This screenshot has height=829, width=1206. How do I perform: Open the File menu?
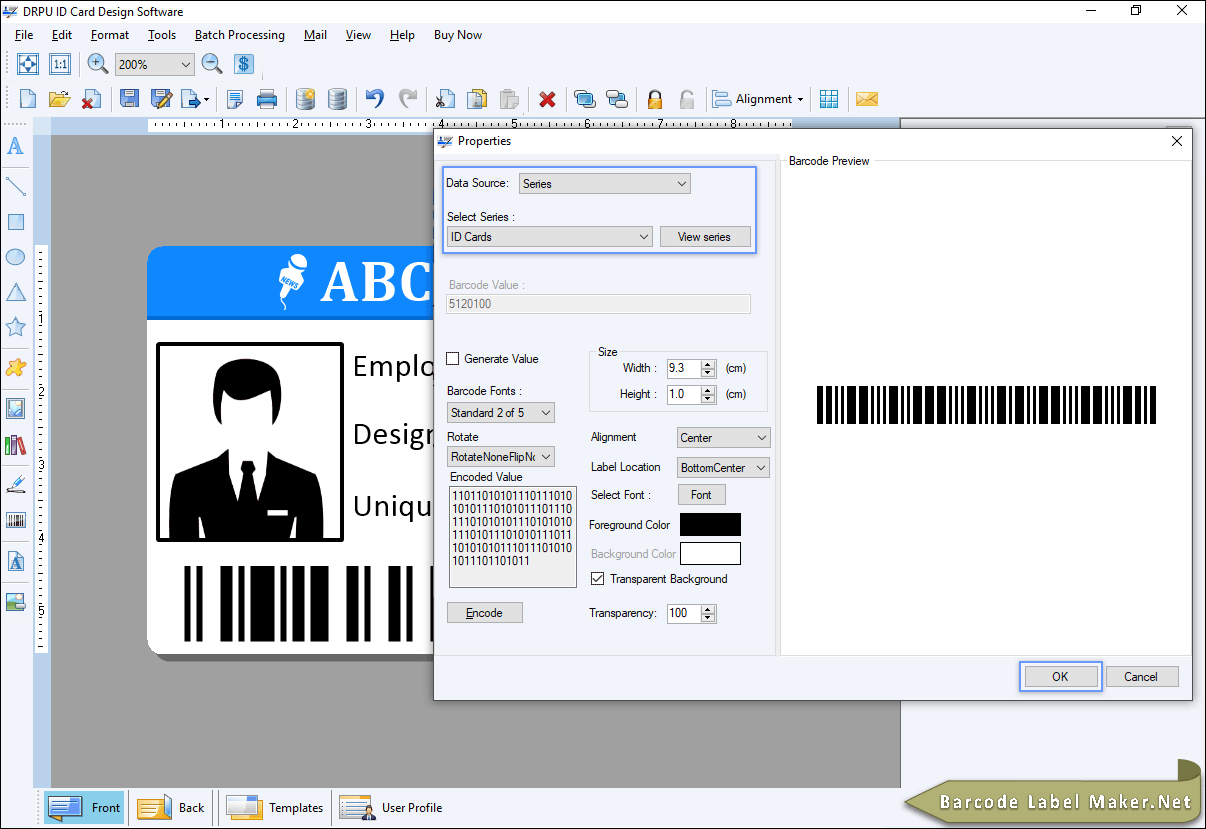coord(24,35)
